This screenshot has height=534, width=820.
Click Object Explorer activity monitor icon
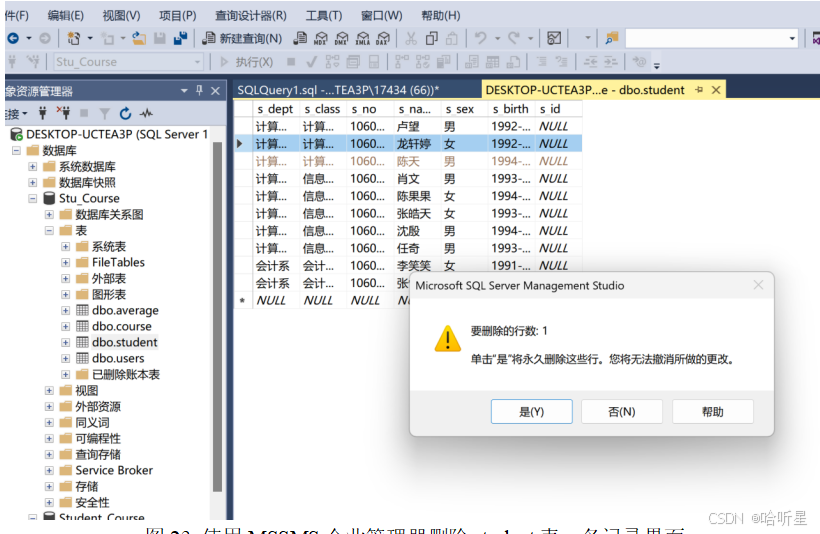(146, 113)
